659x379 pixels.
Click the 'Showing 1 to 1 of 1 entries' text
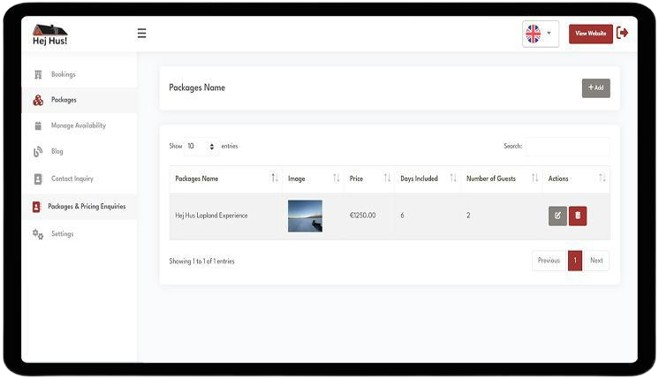tap(202, 261)
